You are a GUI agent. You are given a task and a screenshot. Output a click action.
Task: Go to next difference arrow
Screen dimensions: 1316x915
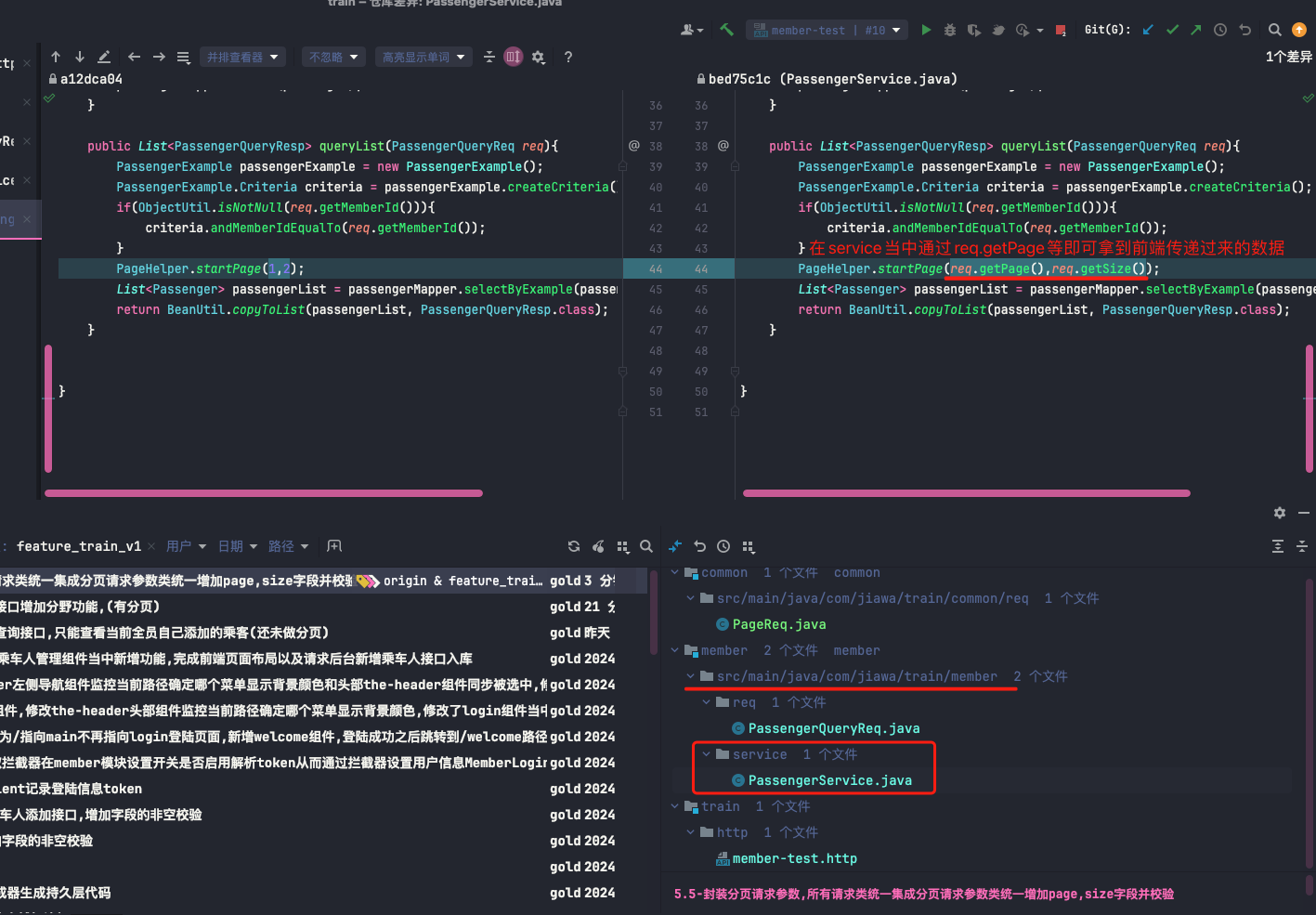coord(80,57)
